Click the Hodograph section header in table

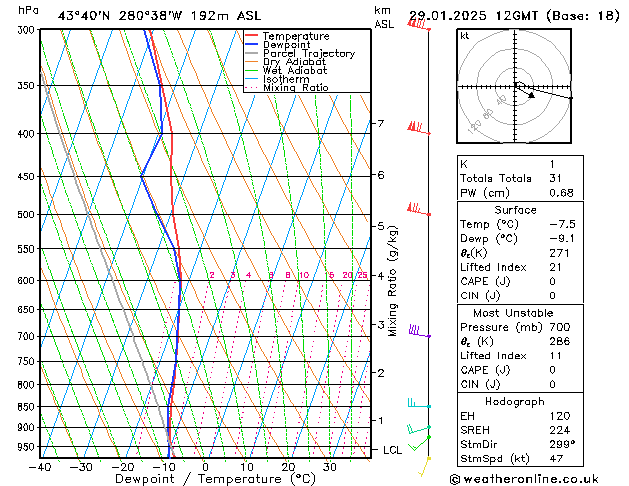coord(516,401)
